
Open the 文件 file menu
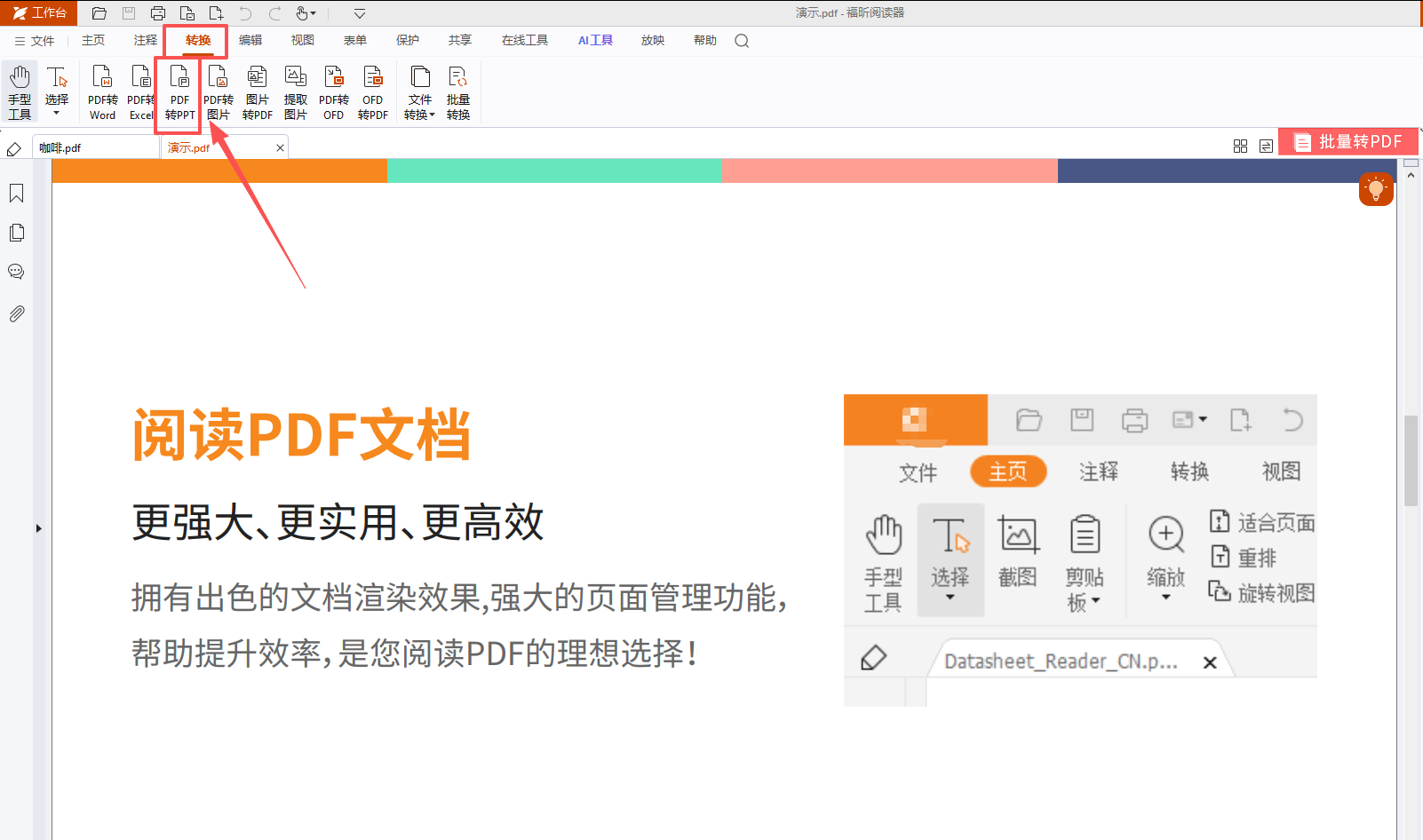[35, 41]
